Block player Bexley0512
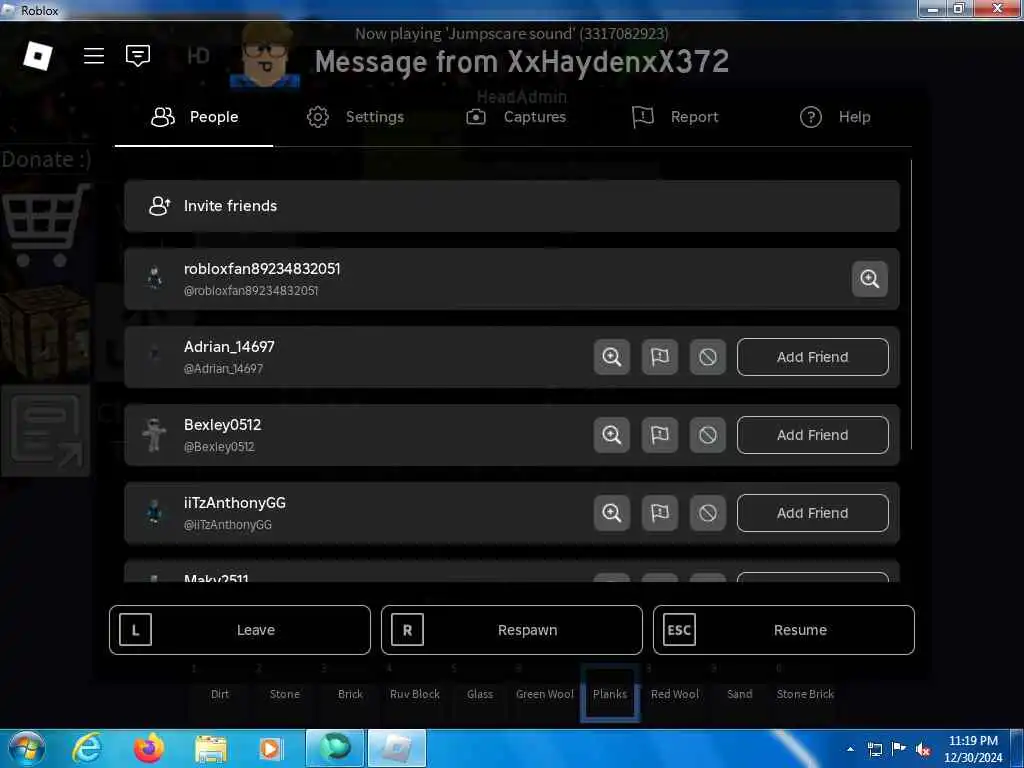The width and height of the screenshot is (1024, 768). point(707,435)
